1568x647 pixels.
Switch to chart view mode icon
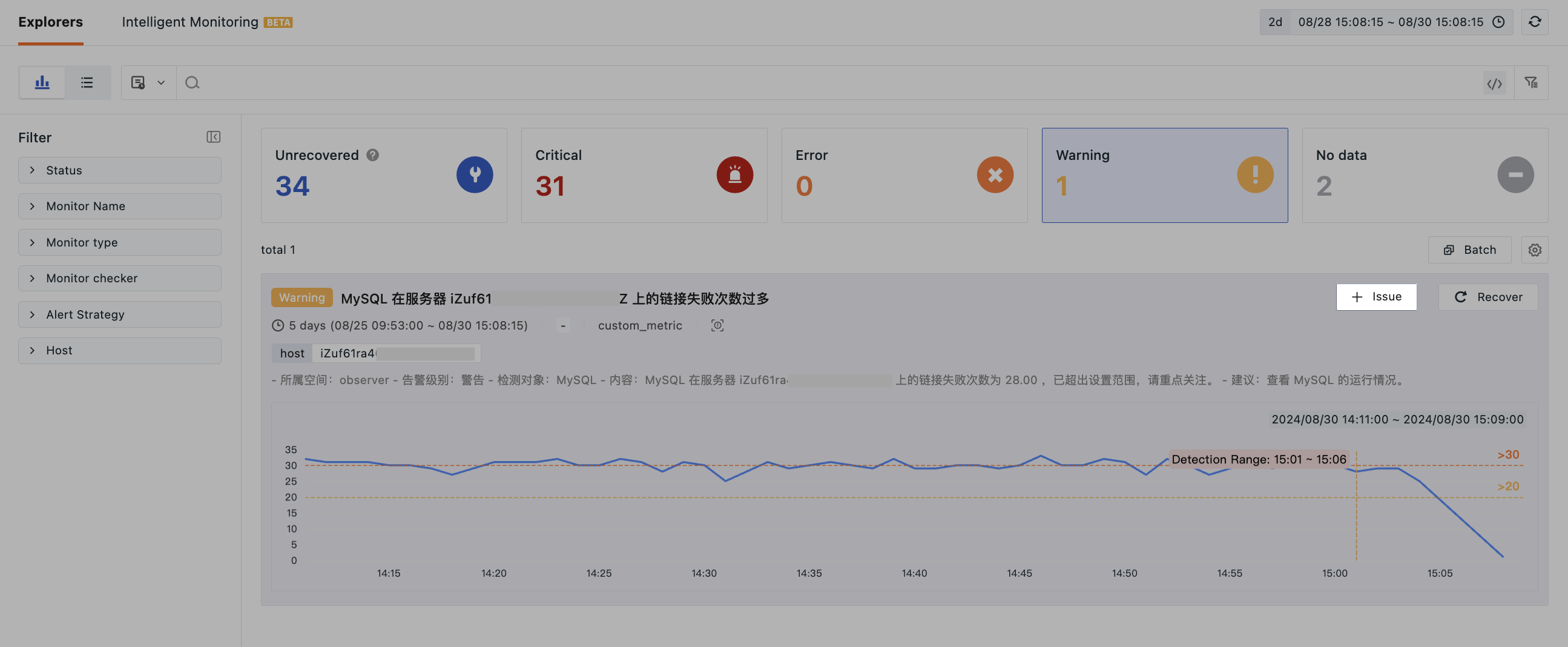42,82
